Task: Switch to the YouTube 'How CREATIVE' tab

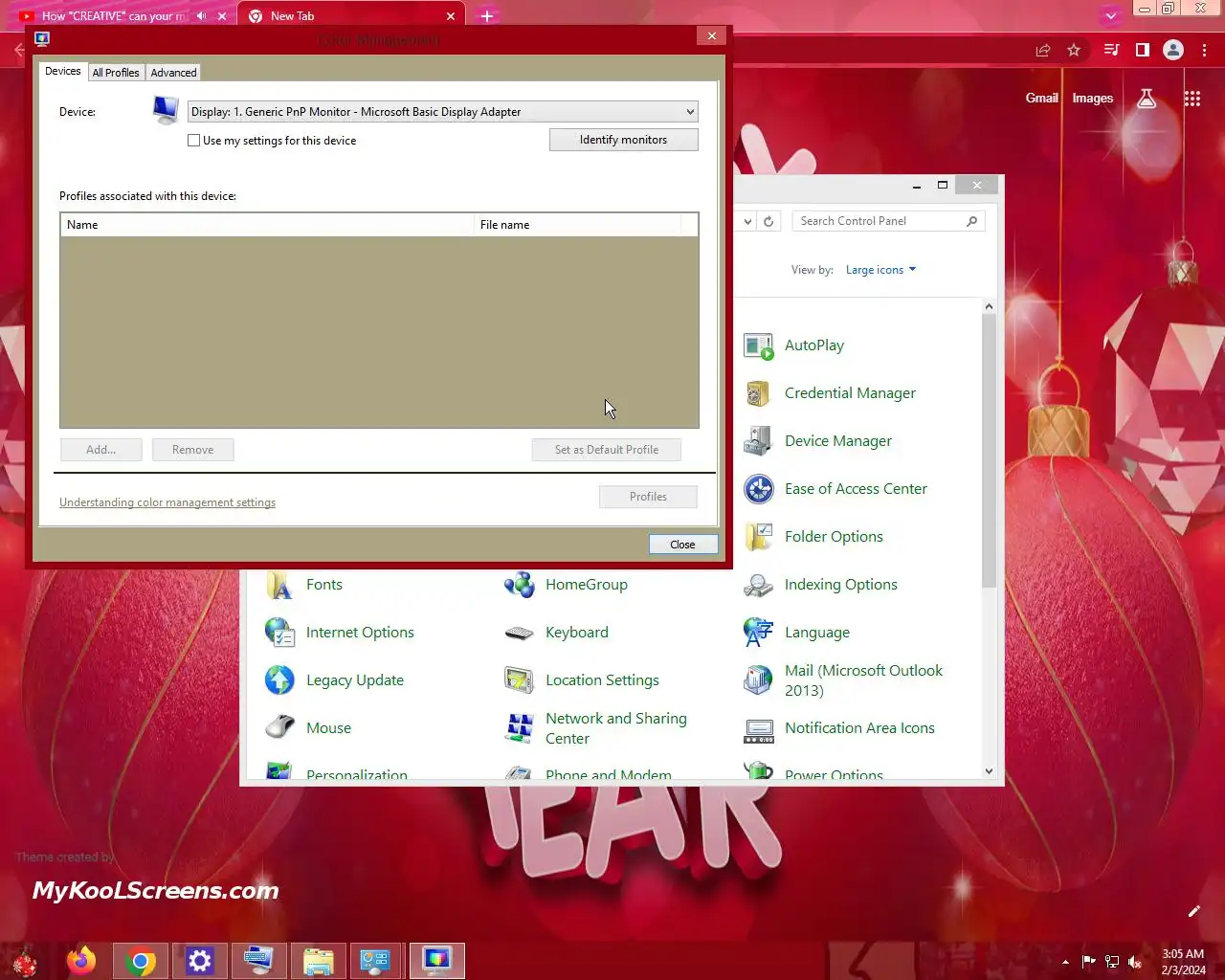Action: pyautogui.click(x=113, y=16)
